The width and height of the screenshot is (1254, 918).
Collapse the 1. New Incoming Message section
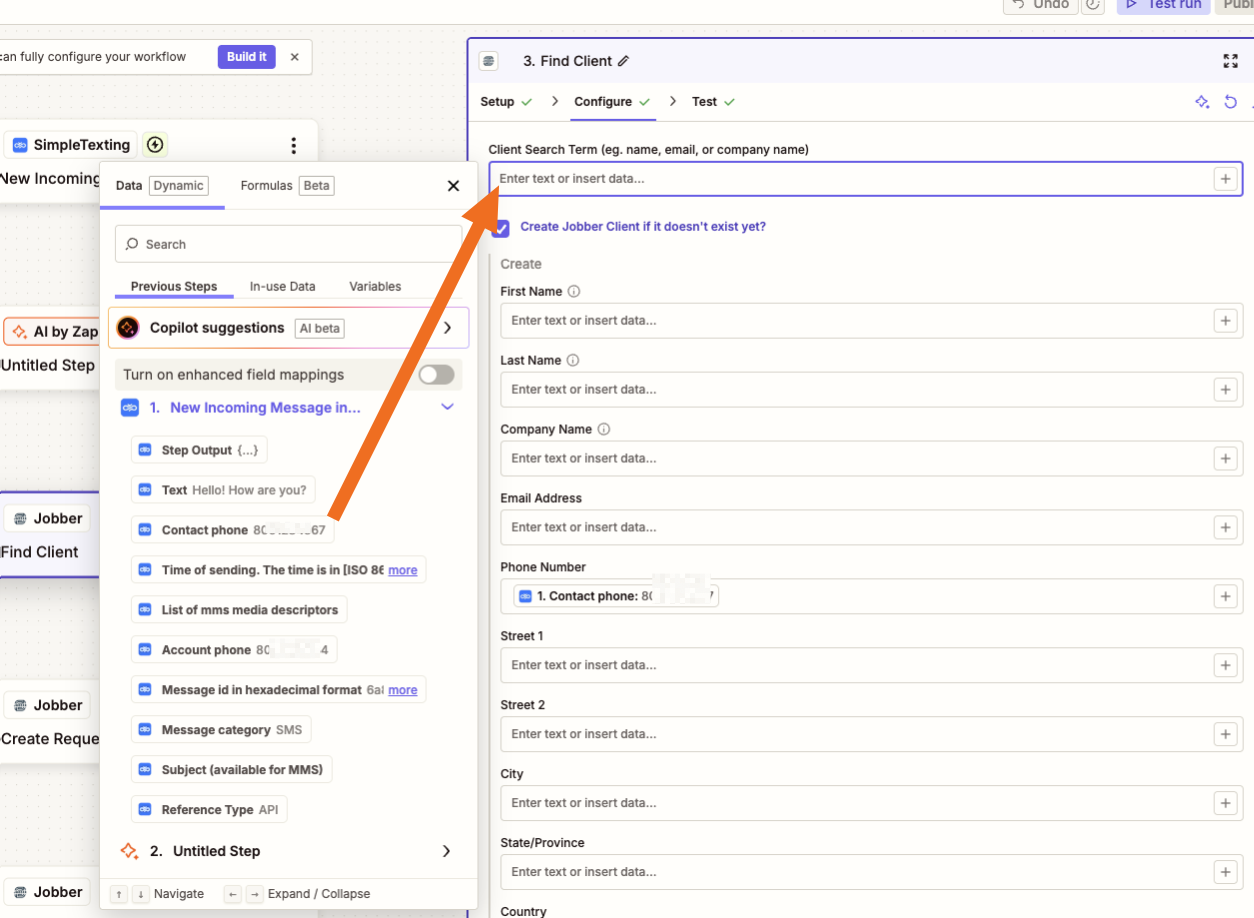(x=447, y=408)
